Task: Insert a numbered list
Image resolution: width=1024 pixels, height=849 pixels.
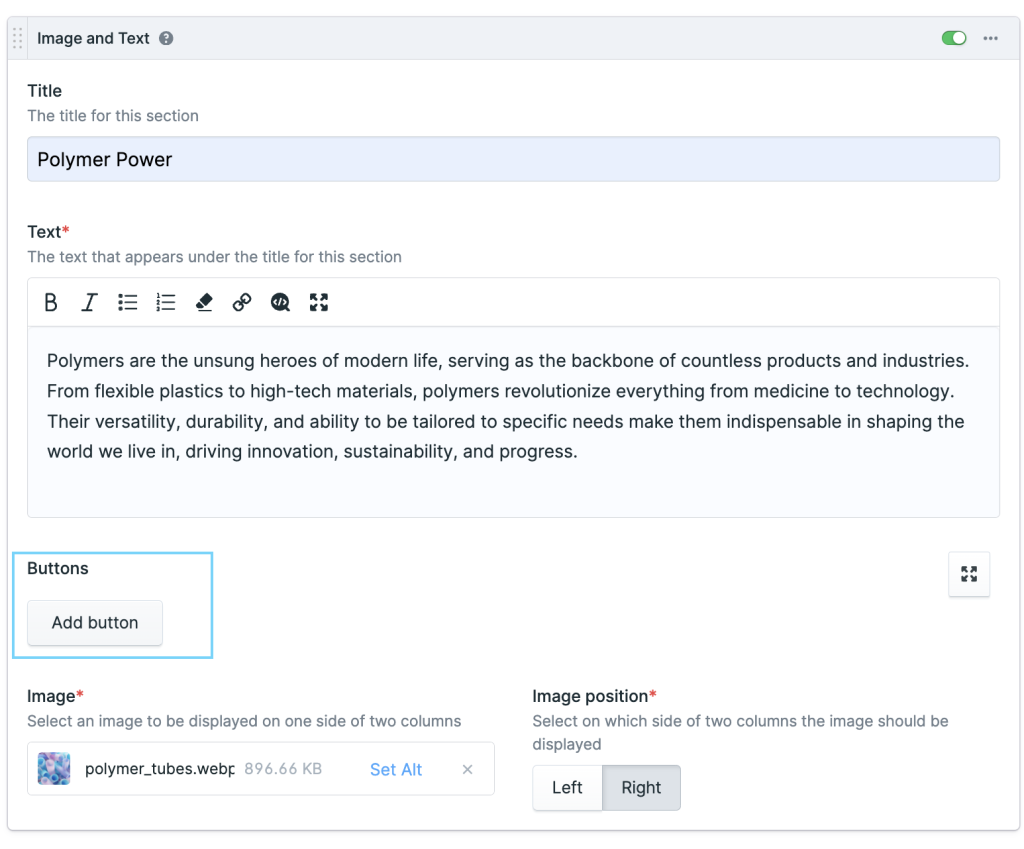Action: 165,302
